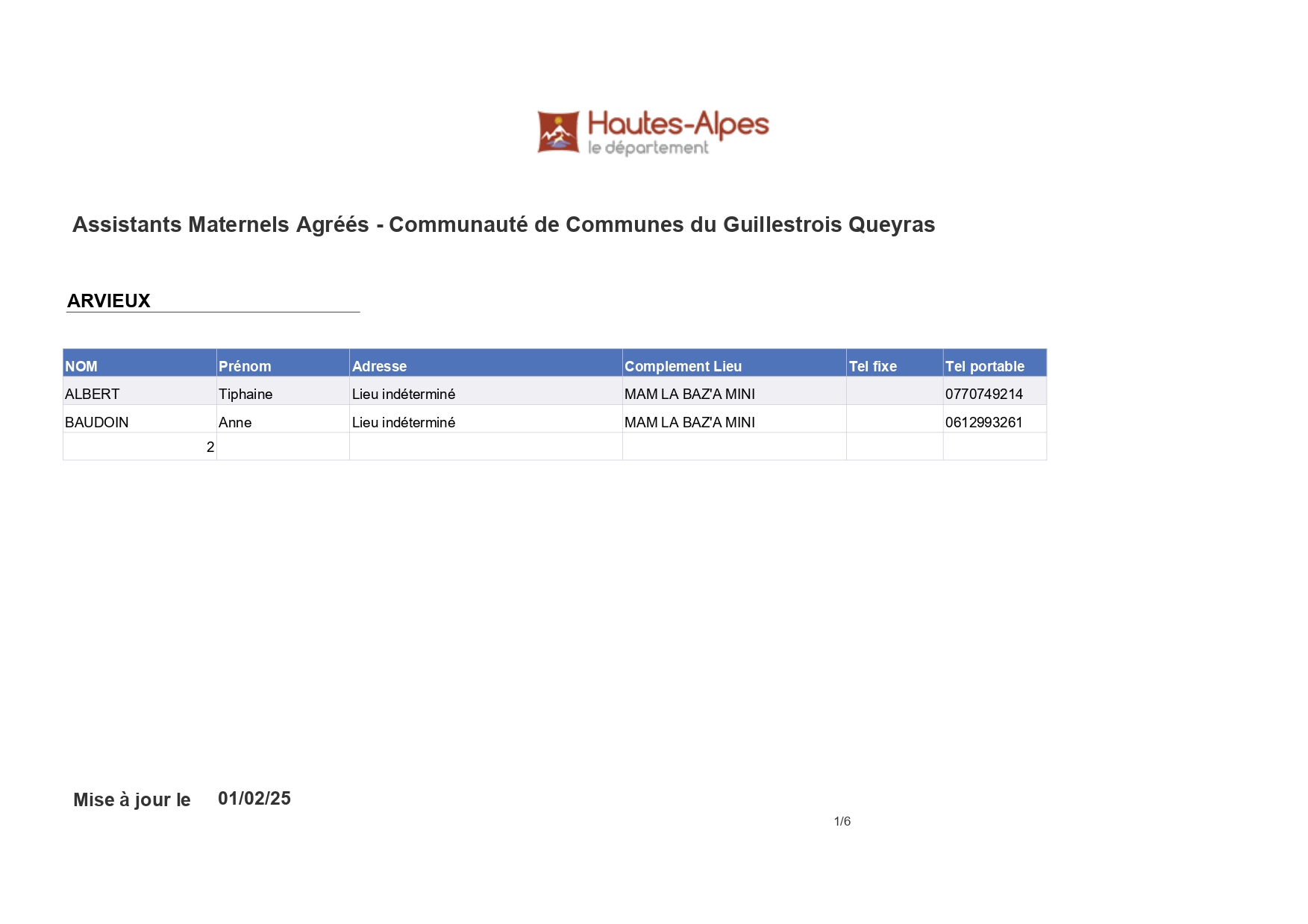1308x924 pixels.
Task: Click the Mise à jour le label
Action: [132, 800]
